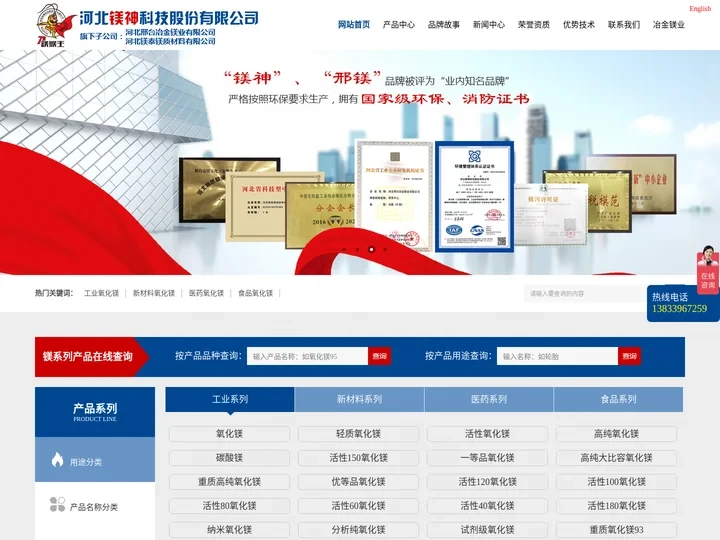This screenshot has width=720, height=540.
Task: Select the 新材料系列 tab
Action: [x=359, y=399]
